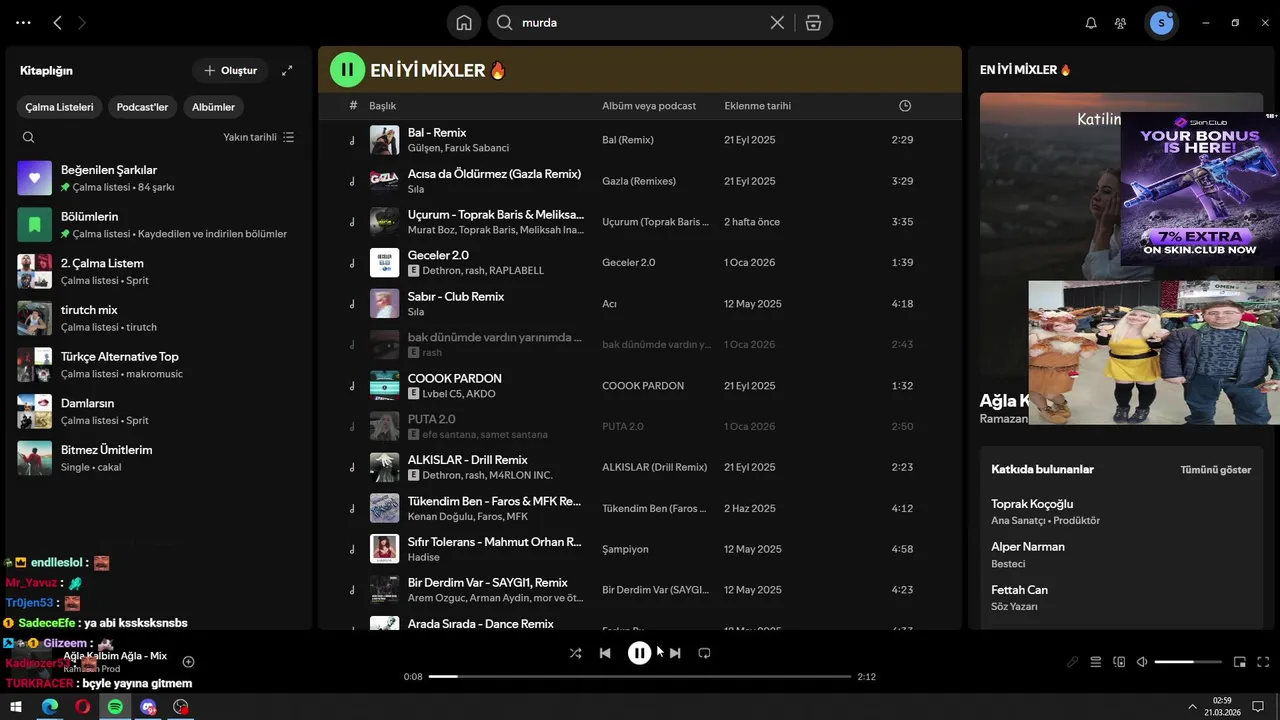Open the three-dots app menu

(x=23, y=22)
